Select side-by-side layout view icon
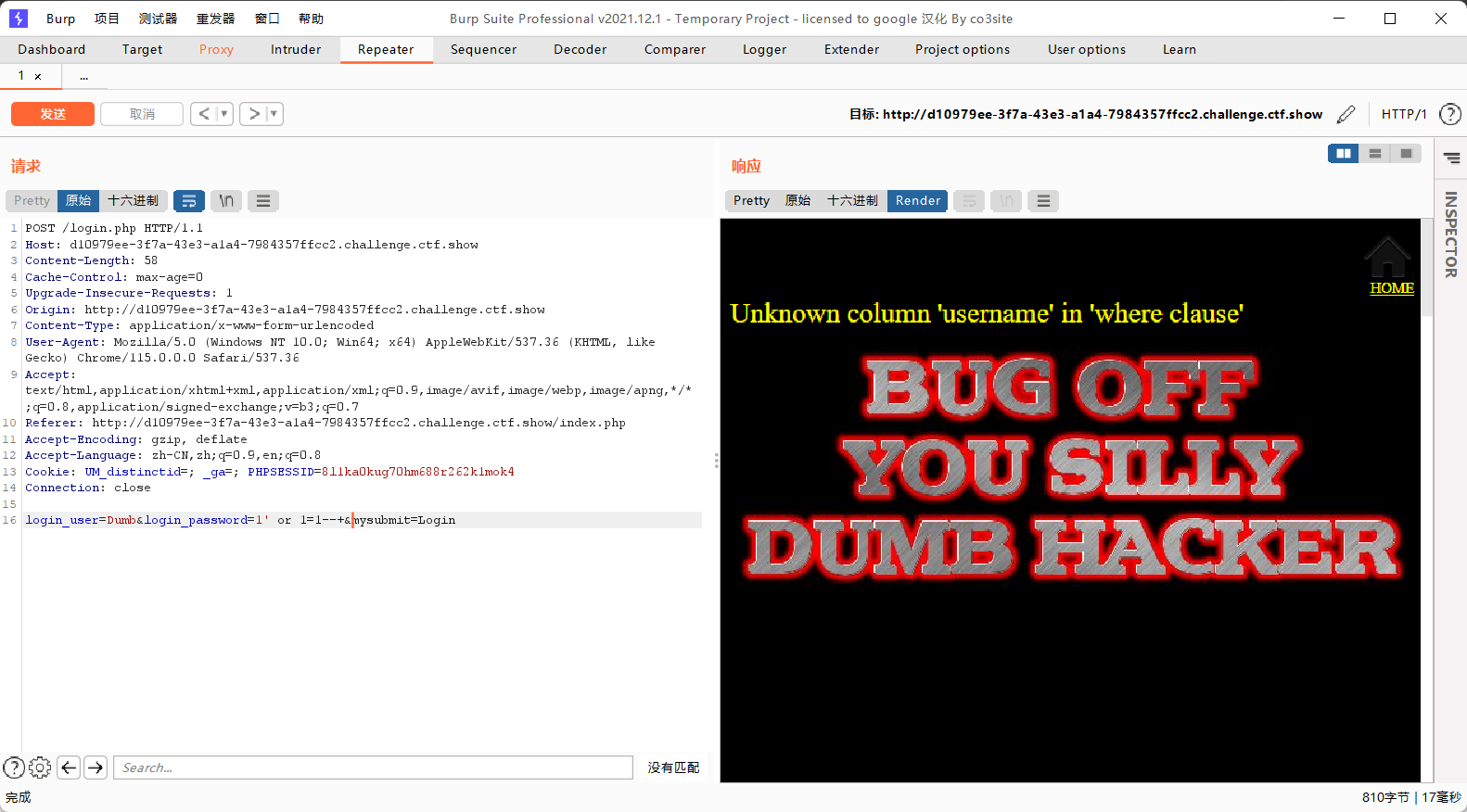 1344,153
